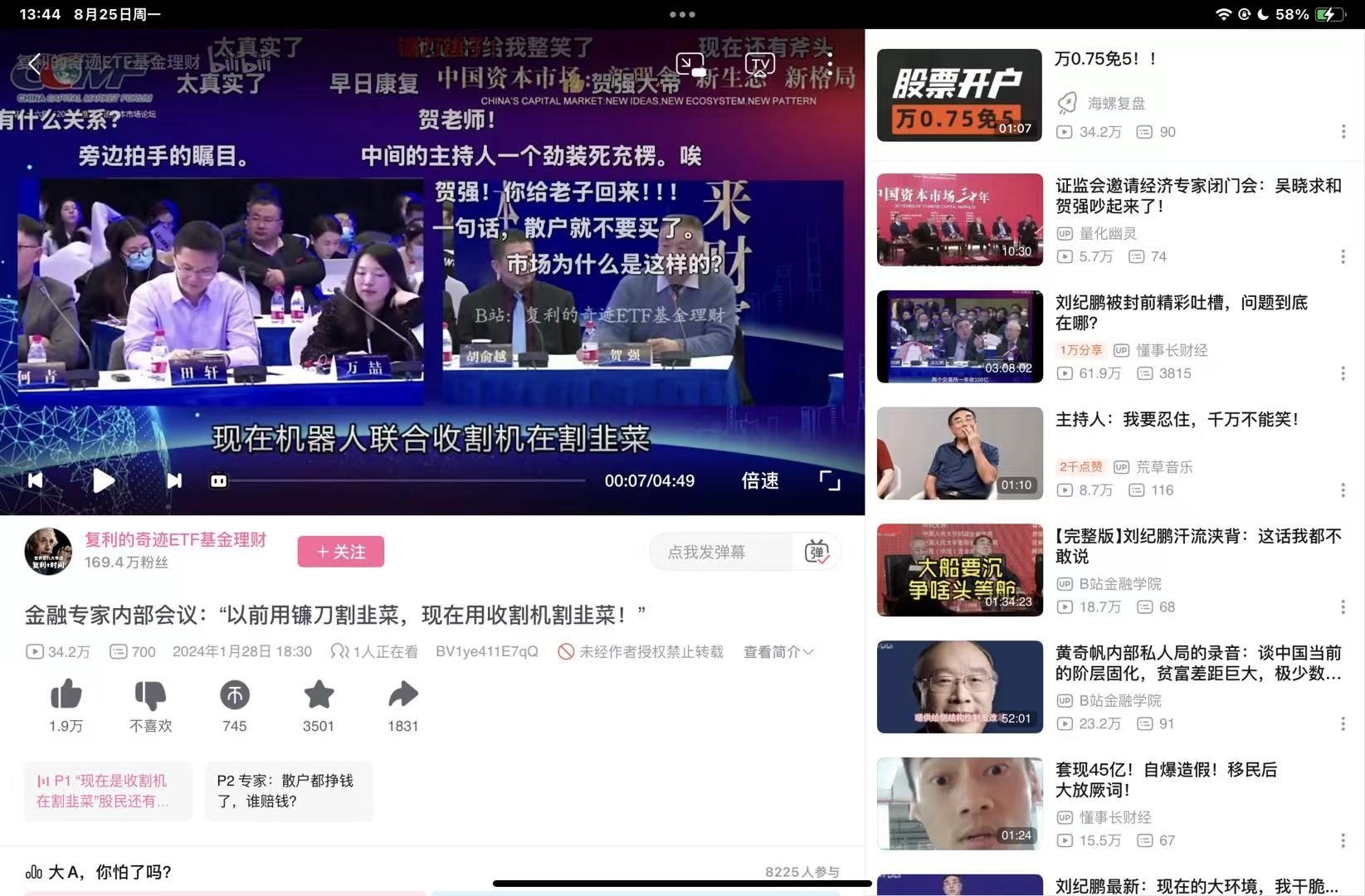Tap the Do Not Disturb moon icon
This screenshot has width=1365, height=896.
coord(1262,14)
